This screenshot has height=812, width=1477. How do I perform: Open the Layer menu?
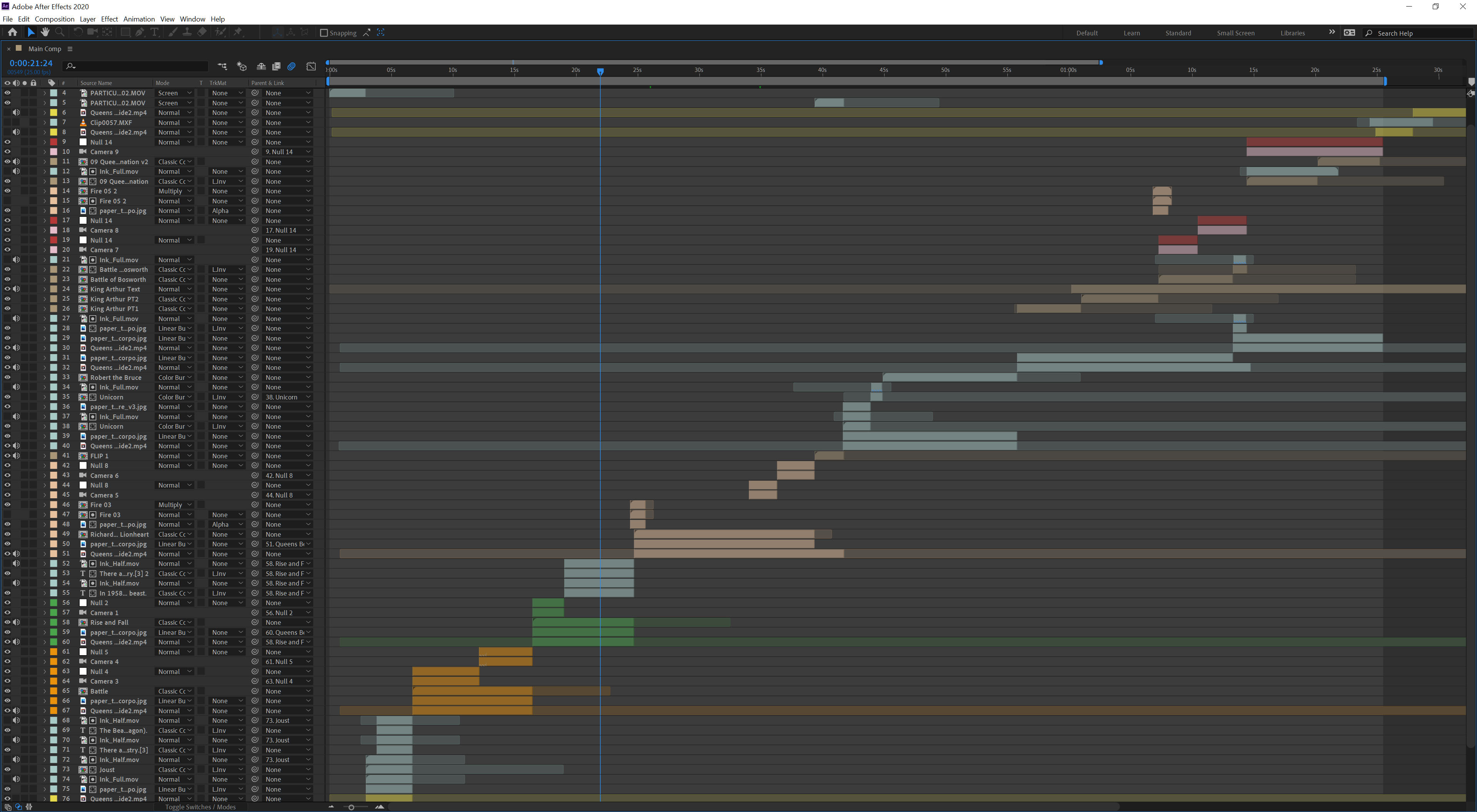[88, 19]
